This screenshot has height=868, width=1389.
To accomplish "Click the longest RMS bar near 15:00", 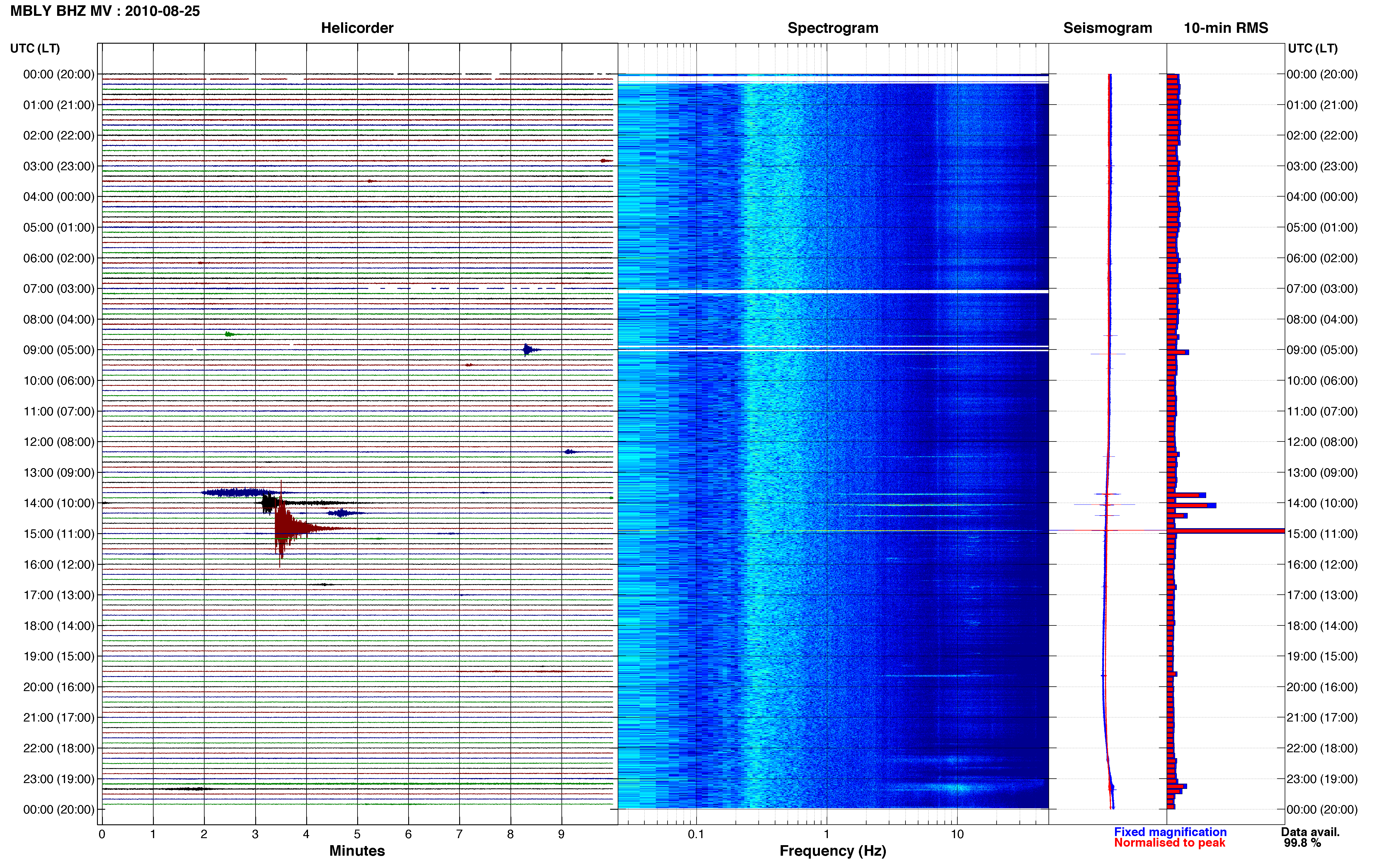I will pos(1225,531).
